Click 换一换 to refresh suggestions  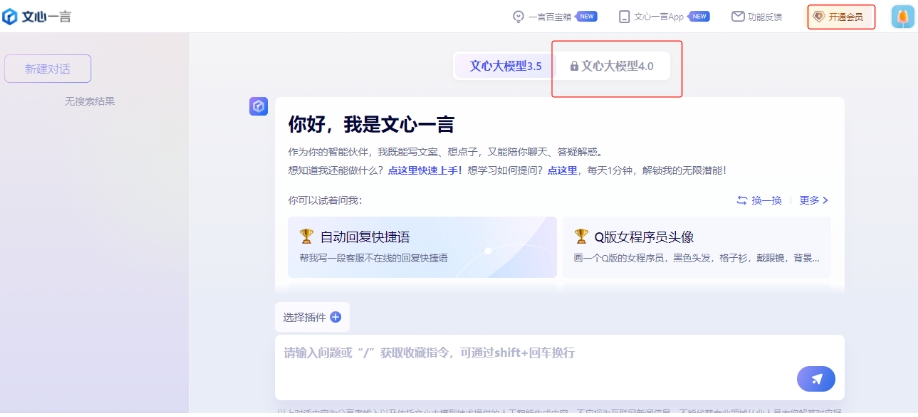(759, 200)
